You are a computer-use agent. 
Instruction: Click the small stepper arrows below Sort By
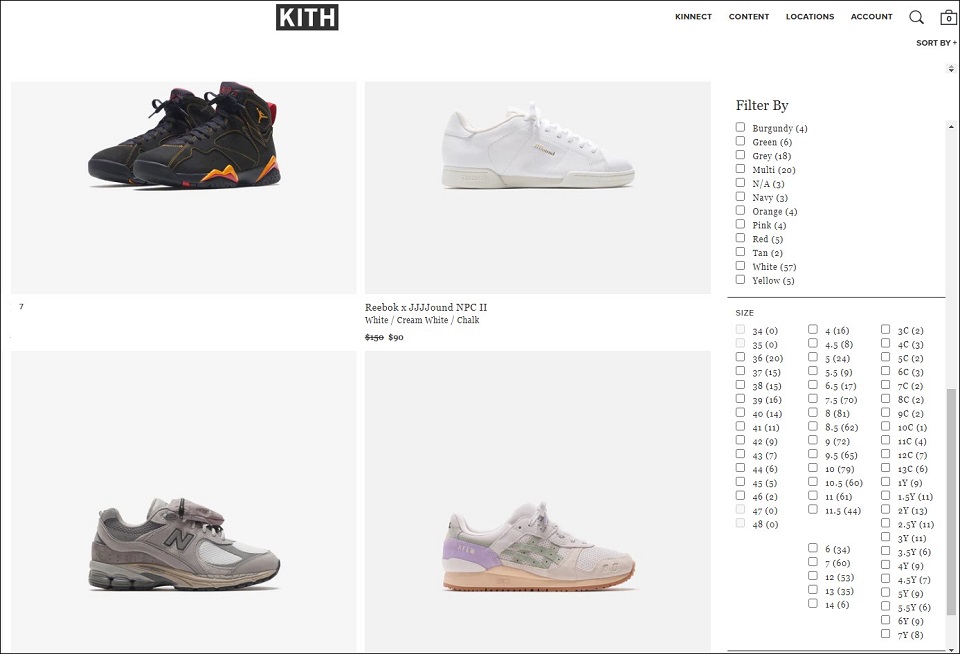point(951,69)
